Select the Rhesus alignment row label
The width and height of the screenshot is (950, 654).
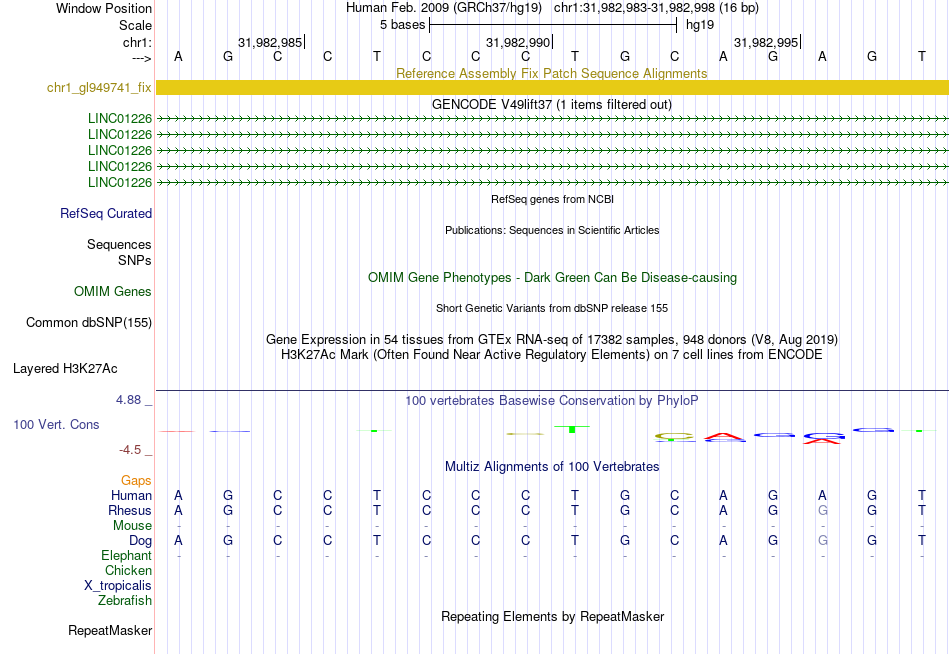130,510
